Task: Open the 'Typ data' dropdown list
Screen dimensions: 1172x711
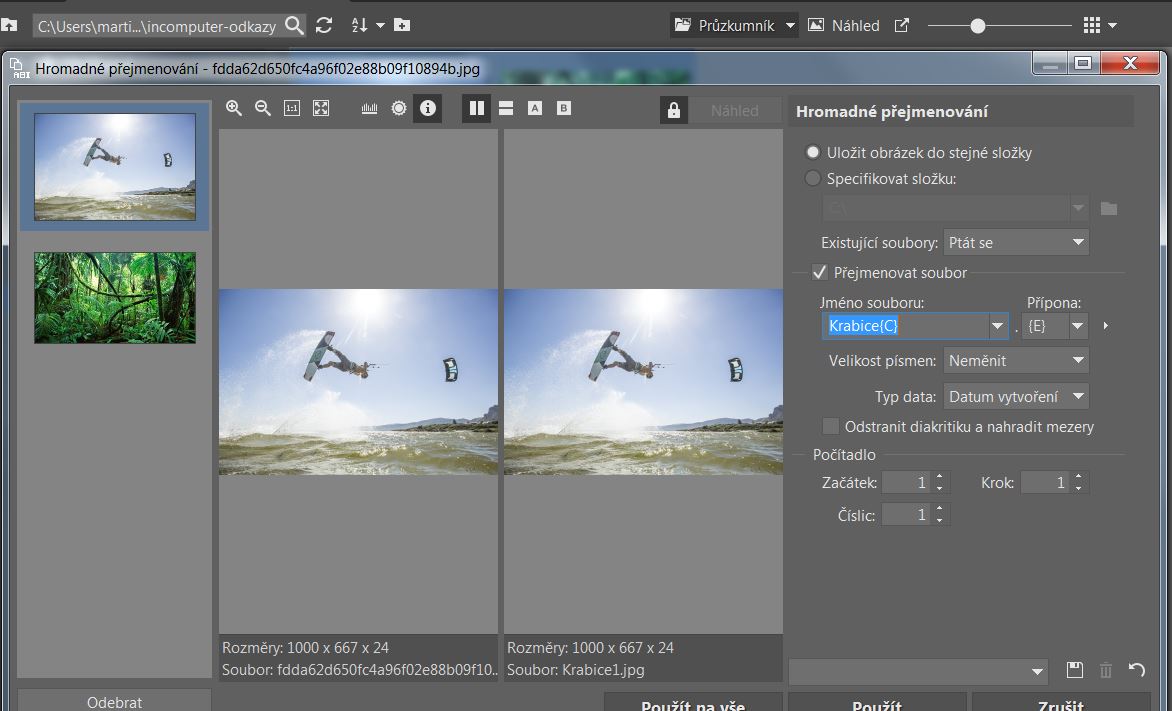Action: coord(1015,396)
